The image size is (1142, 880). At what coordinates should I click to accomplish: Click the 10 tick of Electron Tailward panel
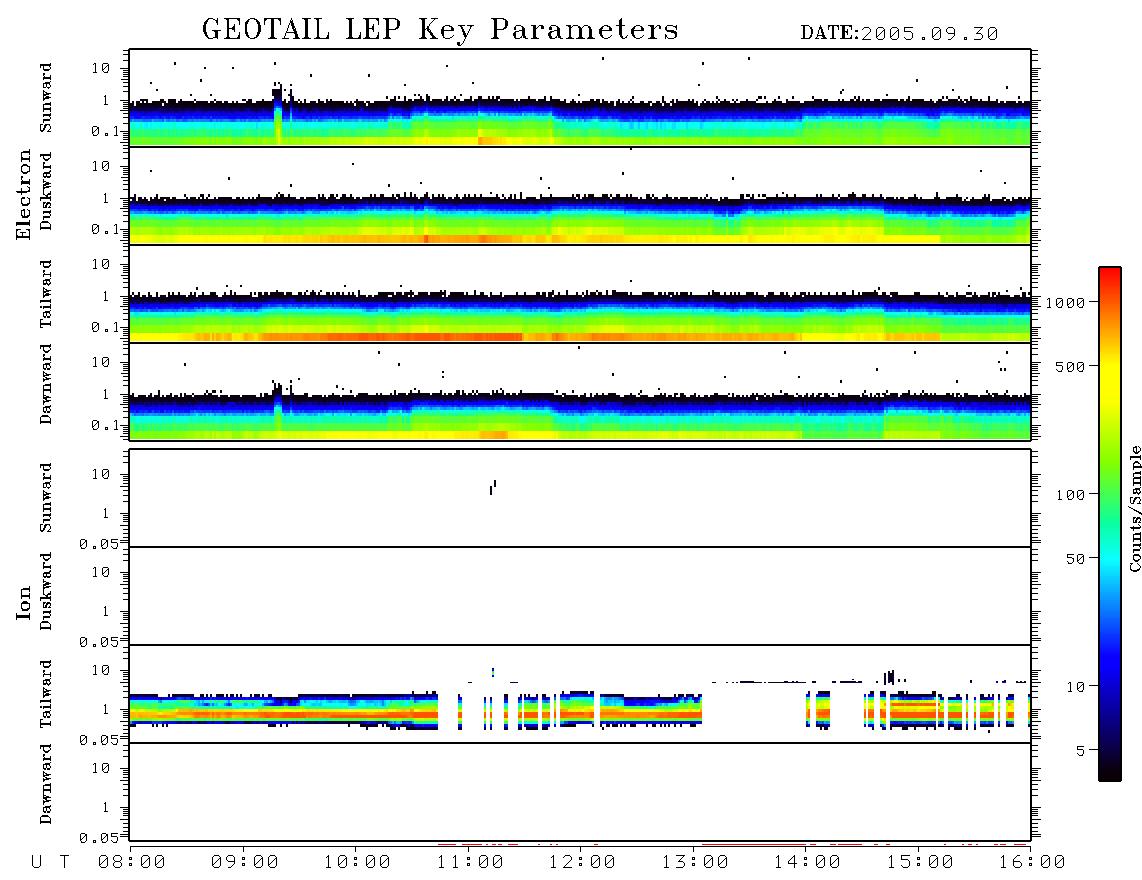(x=101, y=264)
